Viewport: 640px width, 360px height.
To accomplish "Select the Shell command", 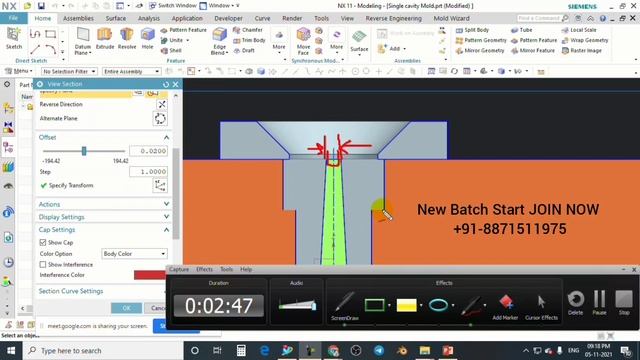I will click(x=171, y=51).
